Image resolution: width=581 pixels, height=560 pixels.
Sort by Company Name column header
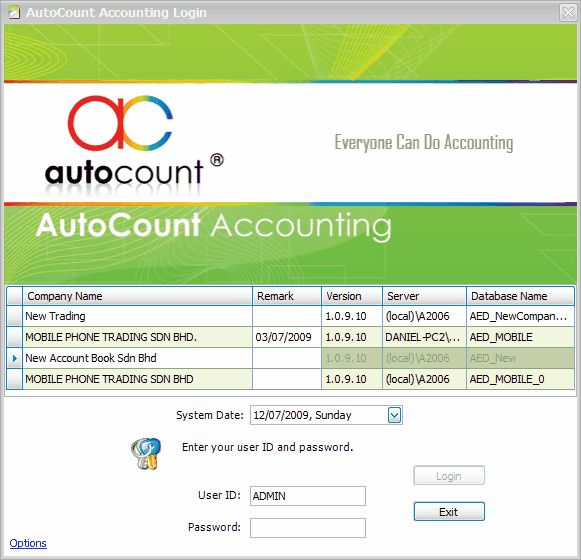[137, 296]
